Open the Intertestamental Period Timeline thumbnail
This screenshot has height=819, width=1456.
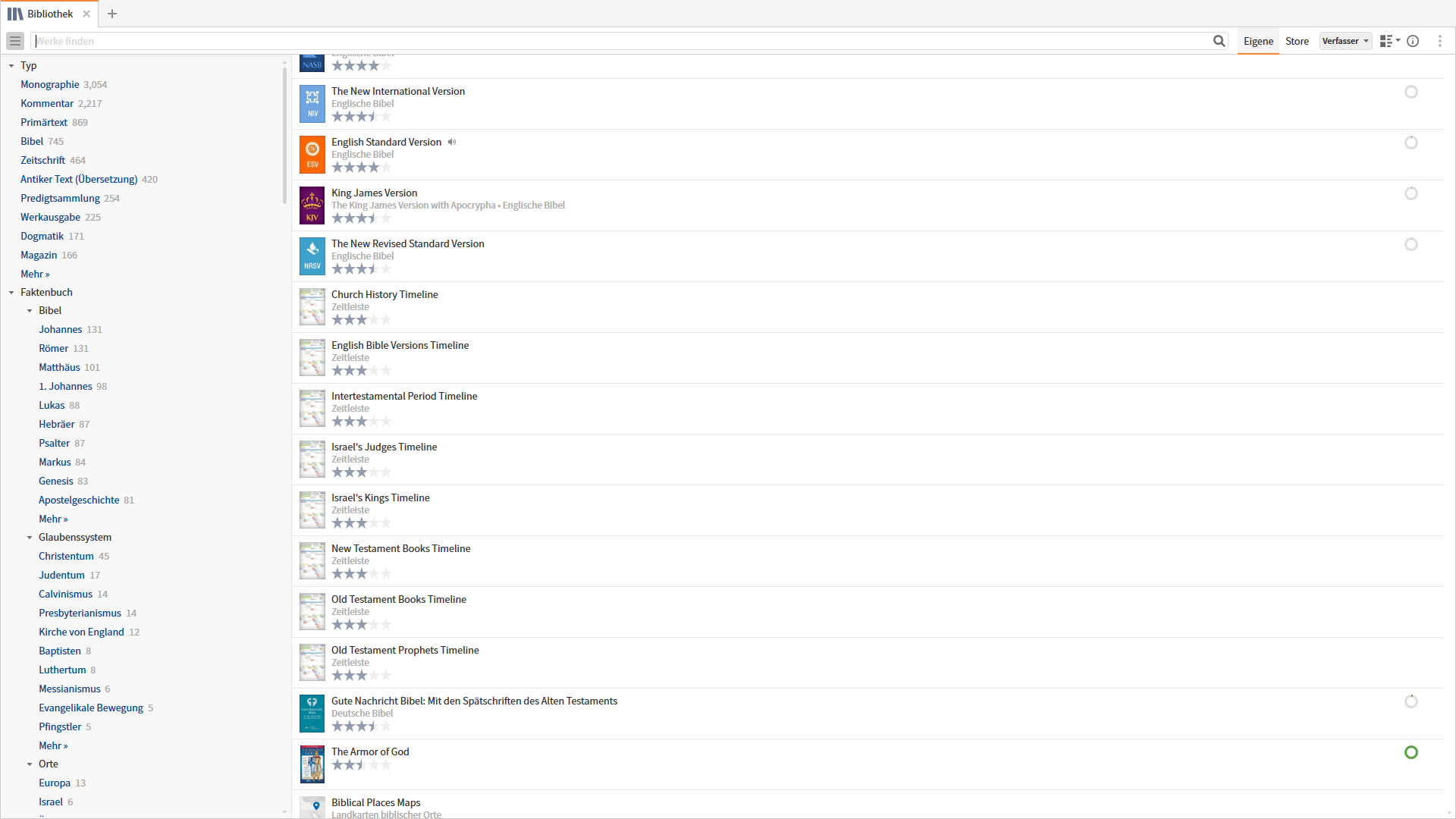pos(312,409)
